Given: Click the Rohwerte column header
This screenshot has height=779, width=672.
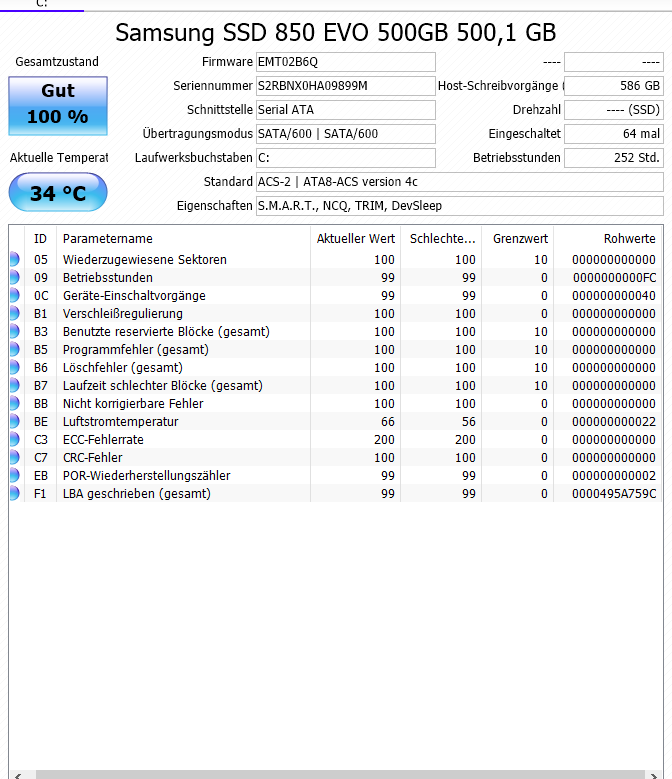Looking at the screenshot, I should pos(608,238).
